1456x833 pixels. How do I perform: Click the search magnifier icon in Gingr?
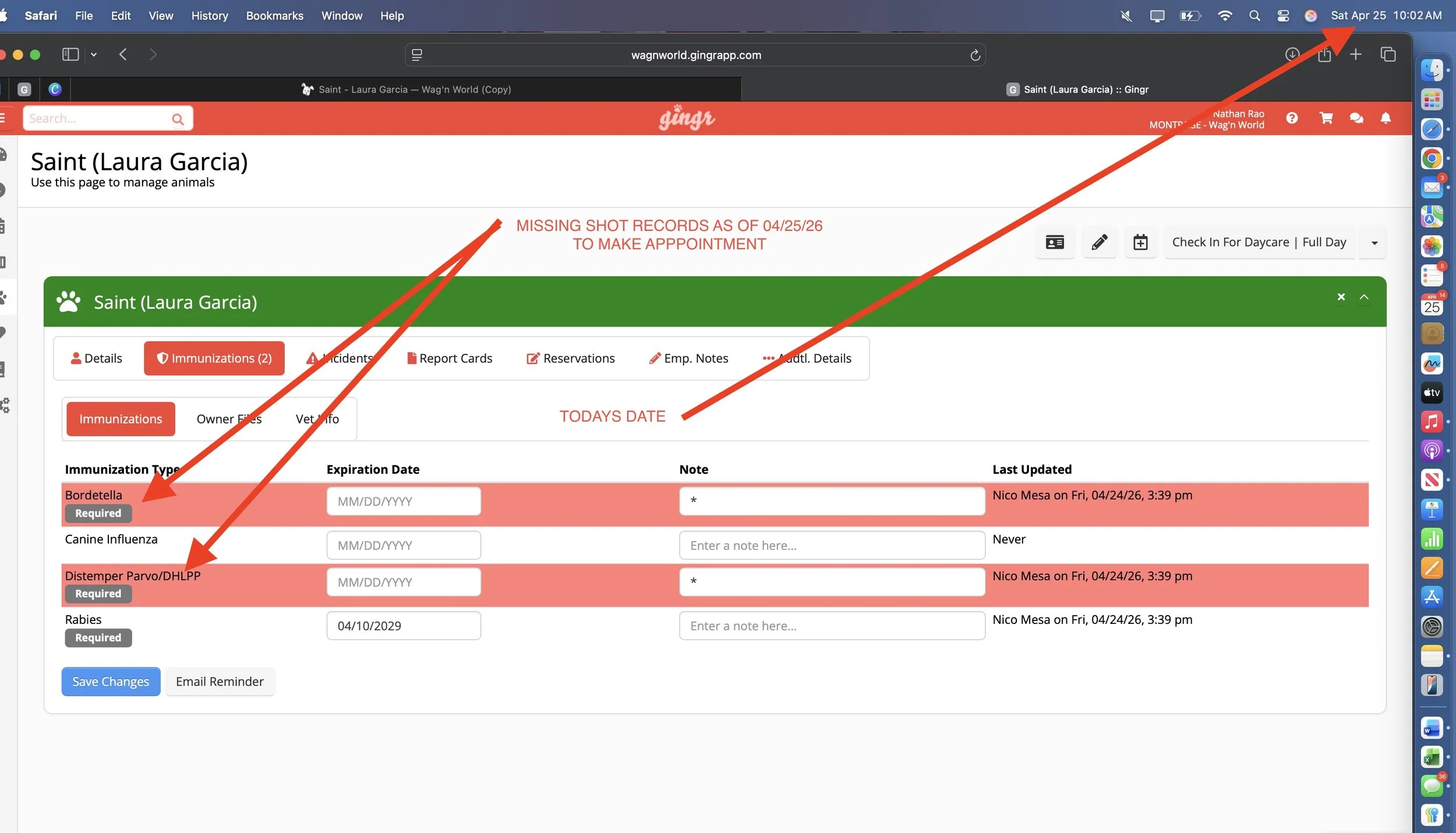click(178, 119)
